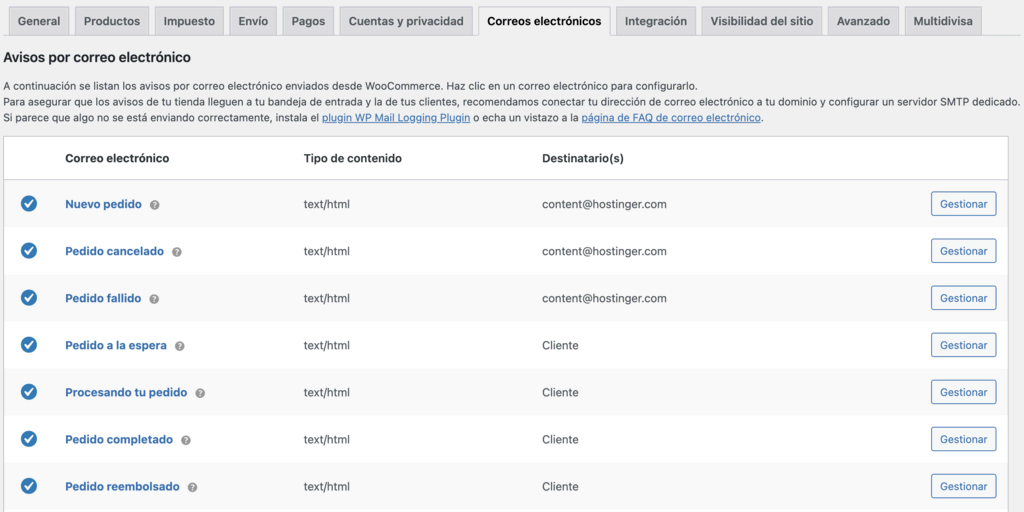Viewport: 1024px width, 512px height.
Task: Toggle enabled status of Pedido completado
Action: (x=29, y=439)
